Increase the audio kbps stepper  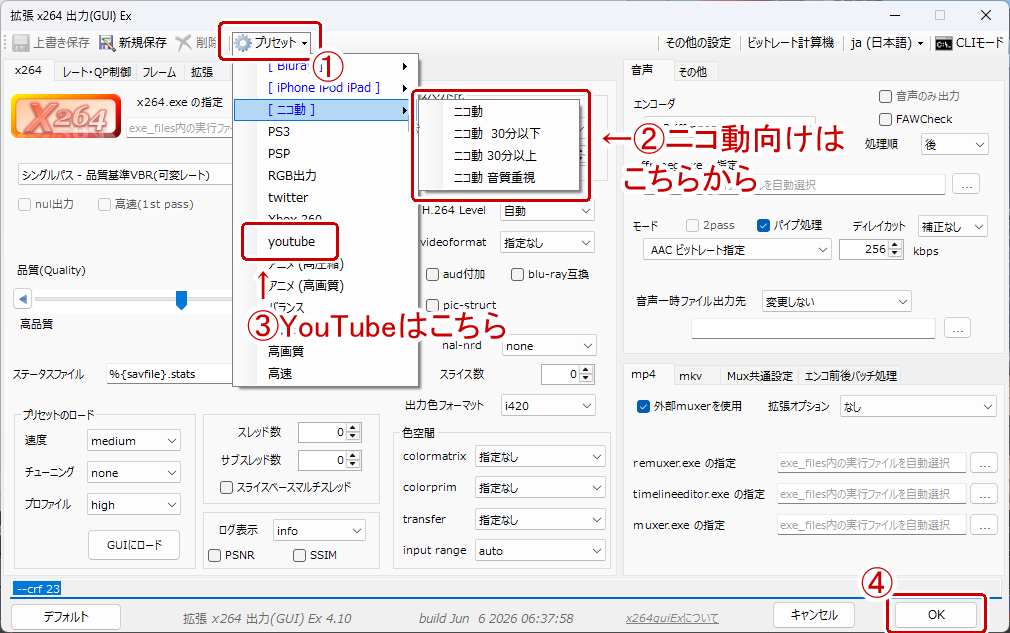coord(895,245)
